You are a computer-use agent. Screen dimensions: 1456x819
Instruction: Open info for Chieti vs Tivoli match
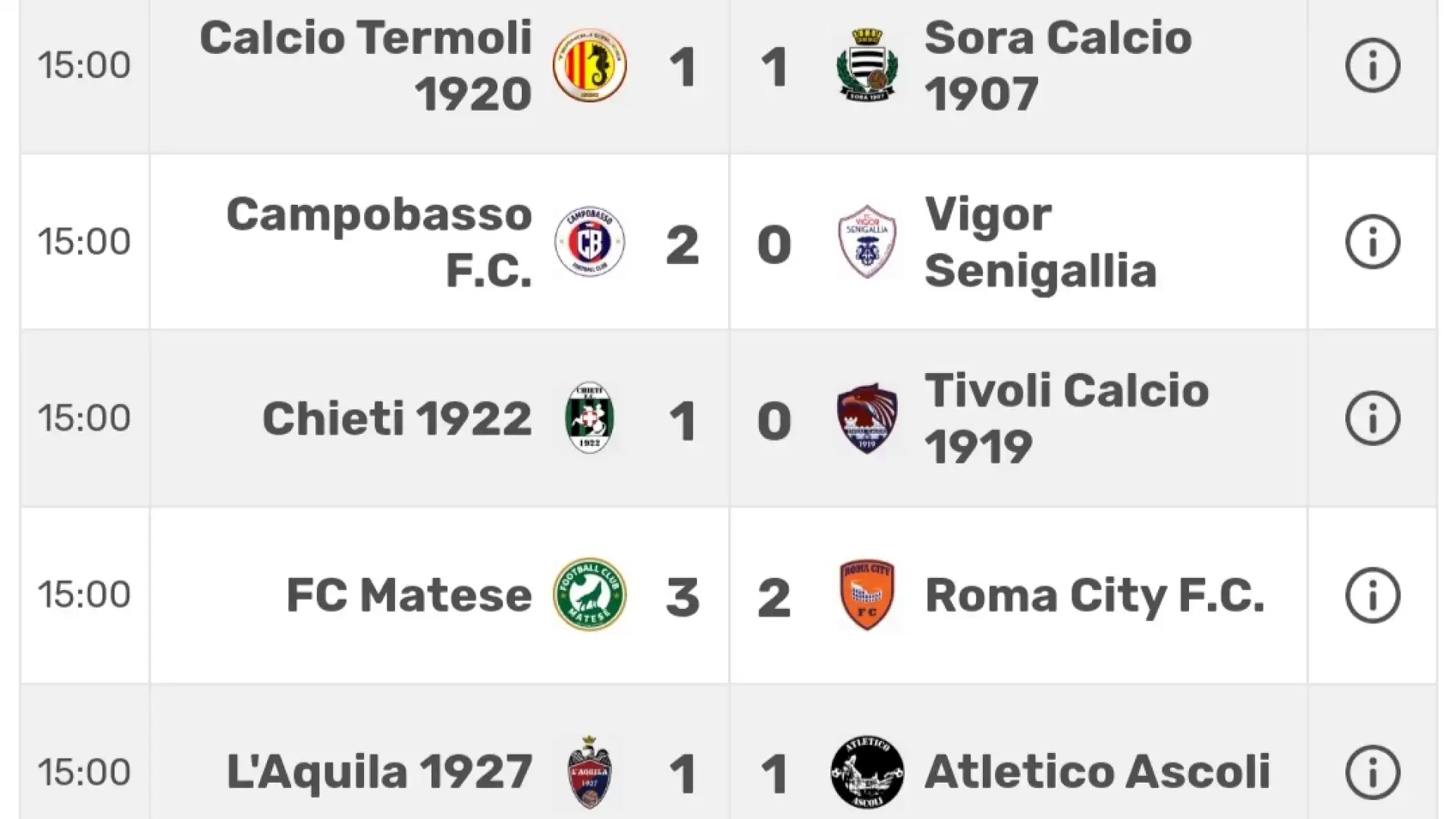(x=1373, y=418)
